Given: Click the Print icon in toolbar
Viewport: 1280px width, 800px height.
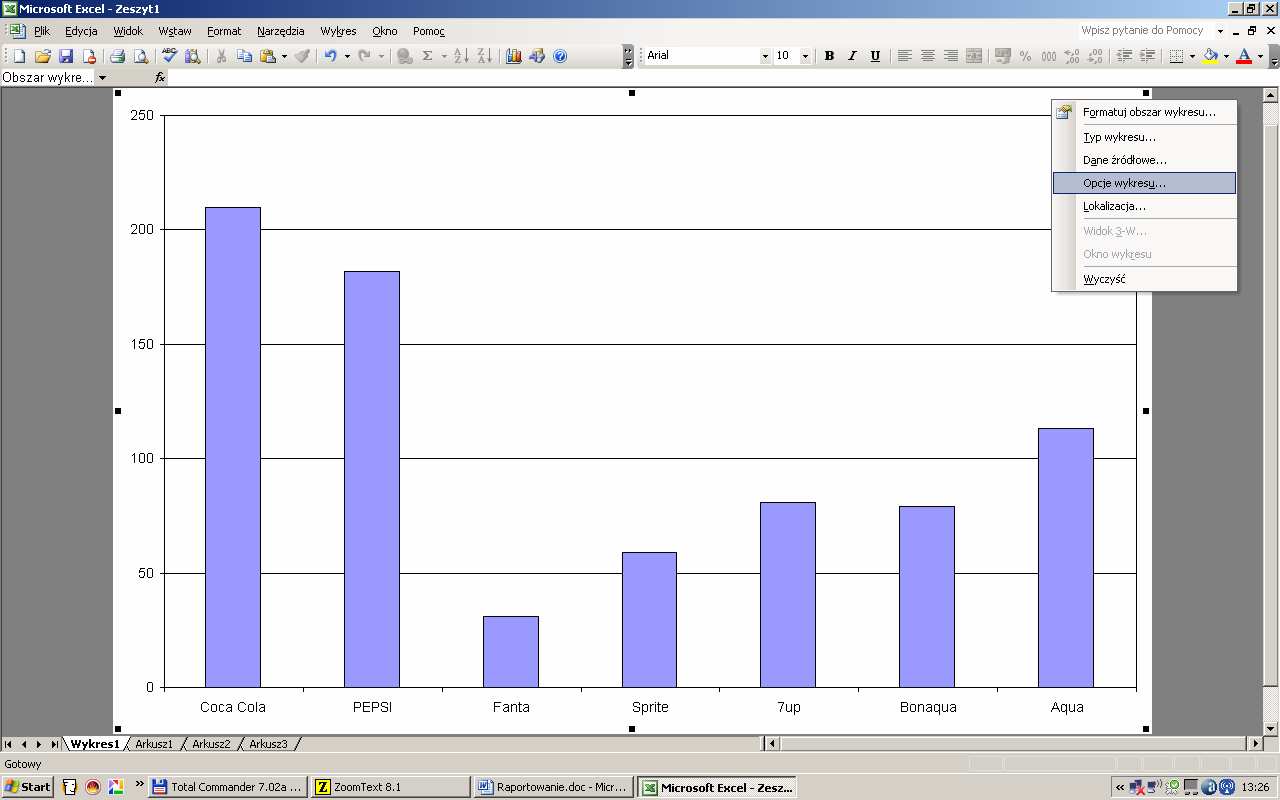Looking at the screenshot, I should coord(117,56).
